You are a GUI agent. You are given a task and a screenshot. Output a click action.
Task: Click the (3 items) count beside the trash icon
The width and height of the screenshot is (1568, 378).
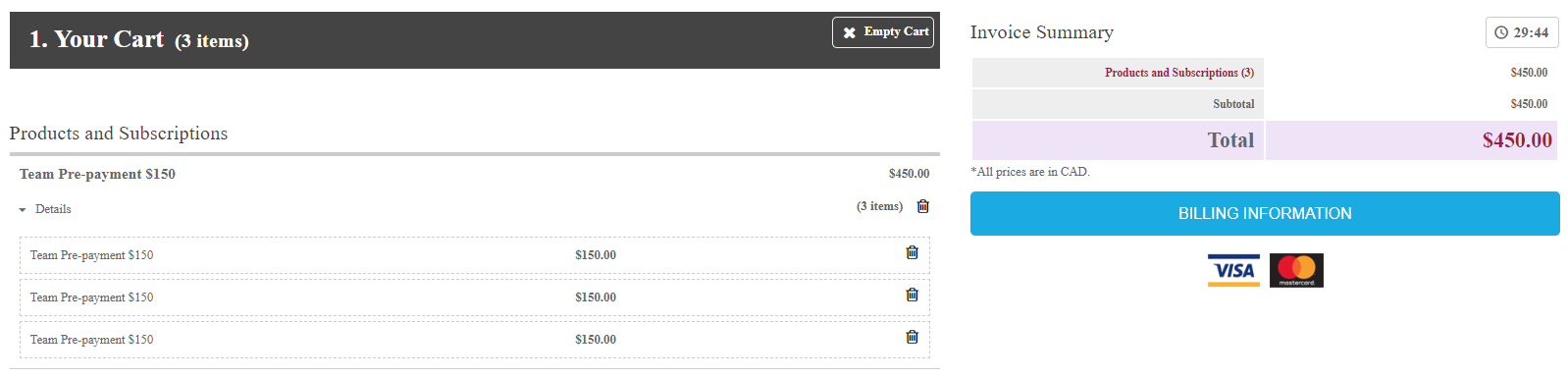[x=879, y=206]
